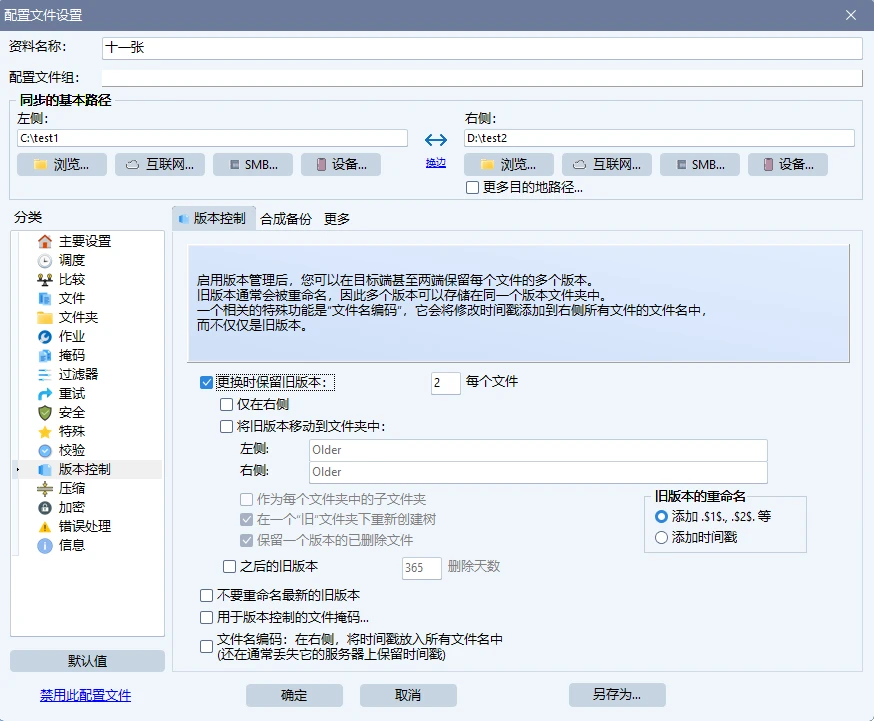This screenshot has height=721, width=874.
Task: Click right side 设备... button
Action: 788,164
